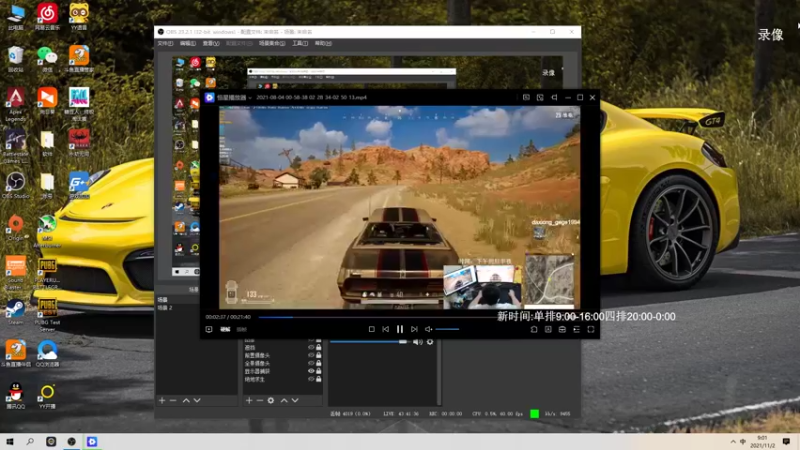Toggle the eye icon on the second listed source
800x450 pixels.
coord(311,347)
